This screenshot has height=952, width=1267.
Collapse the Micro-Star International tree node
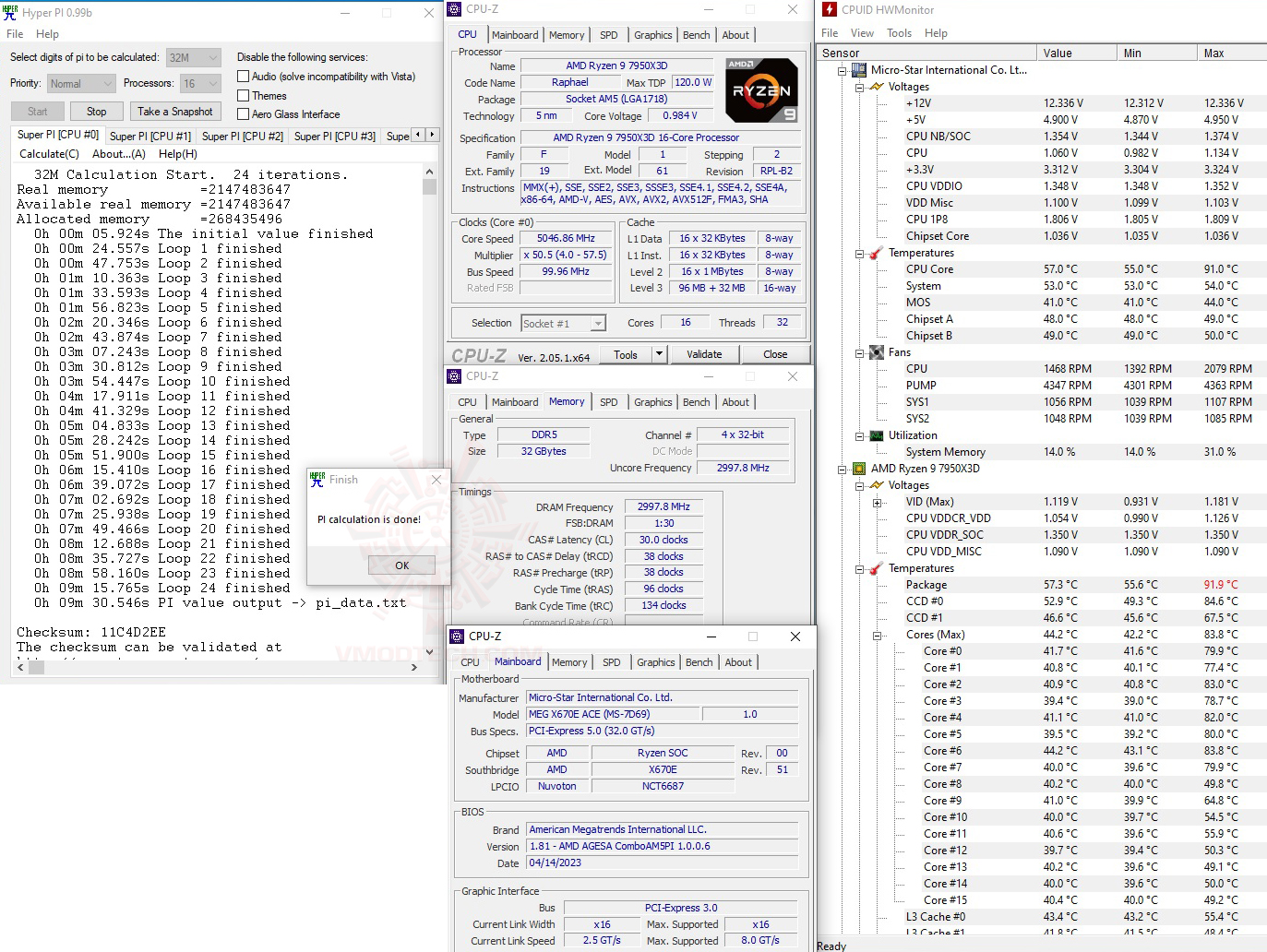click(x=843, y=70)
